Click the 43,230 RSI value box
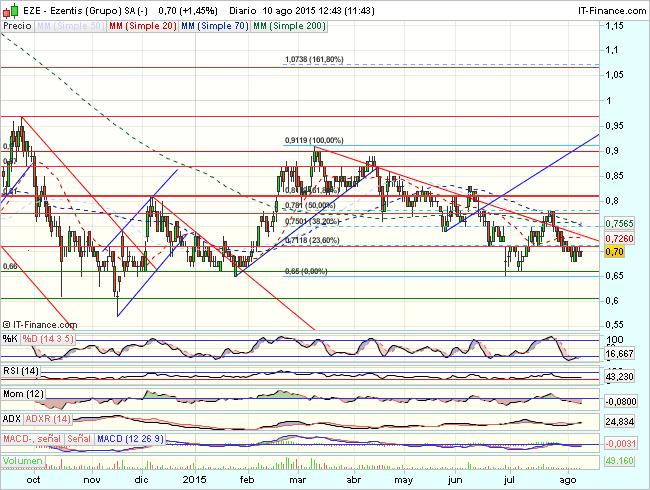Screen dimensions: 650x490 pos(619,377)
